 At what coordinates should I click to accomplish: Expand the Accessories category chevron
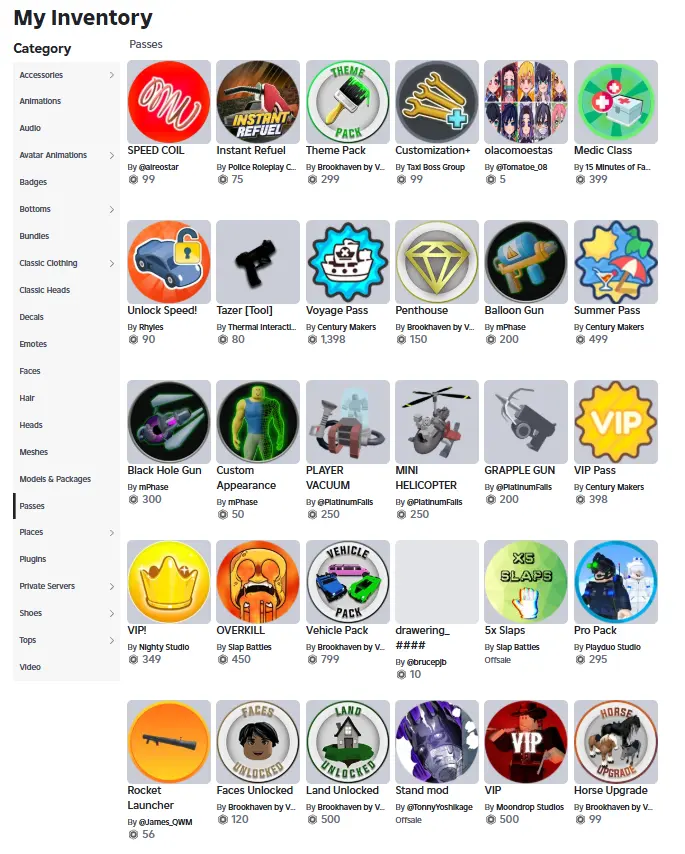tap(112, 75)
